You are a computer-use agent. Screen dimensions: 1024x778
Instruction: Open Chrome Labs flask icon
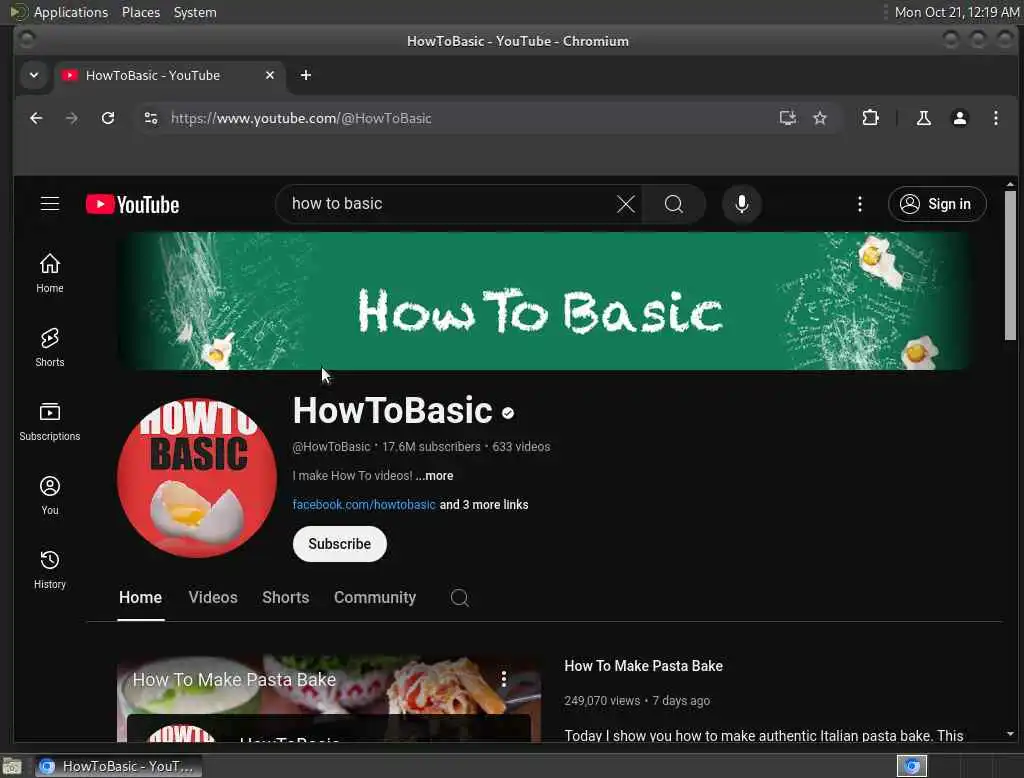point(923,118)
